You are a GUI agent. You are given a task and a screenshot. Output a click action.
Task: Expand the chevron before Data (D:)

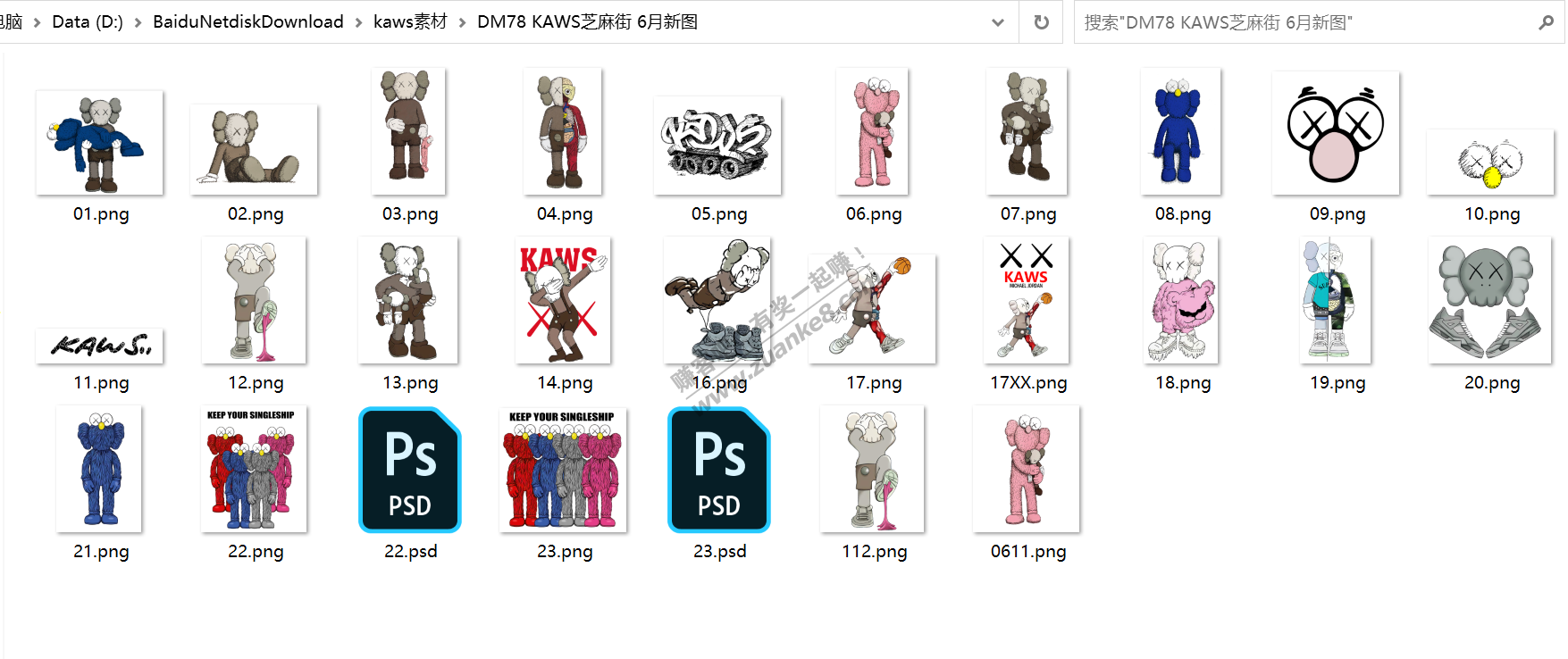tap(37, 22)
